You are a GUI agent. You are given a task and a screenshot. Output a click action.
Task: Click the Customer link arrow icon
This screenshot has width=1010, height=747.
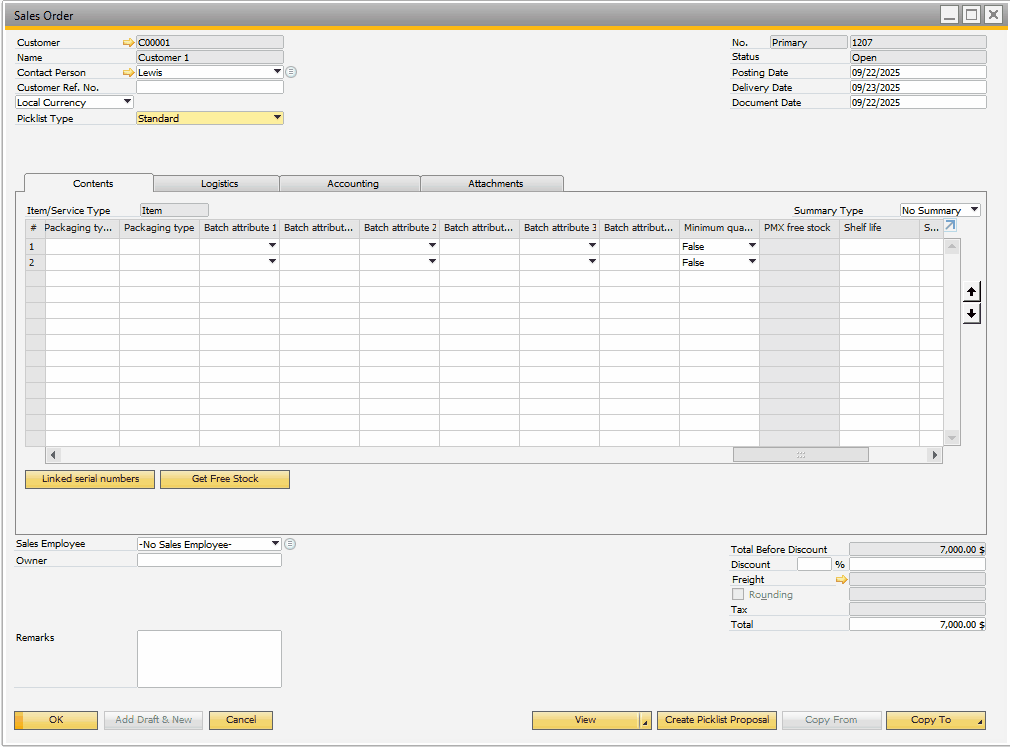click(128, 43)
